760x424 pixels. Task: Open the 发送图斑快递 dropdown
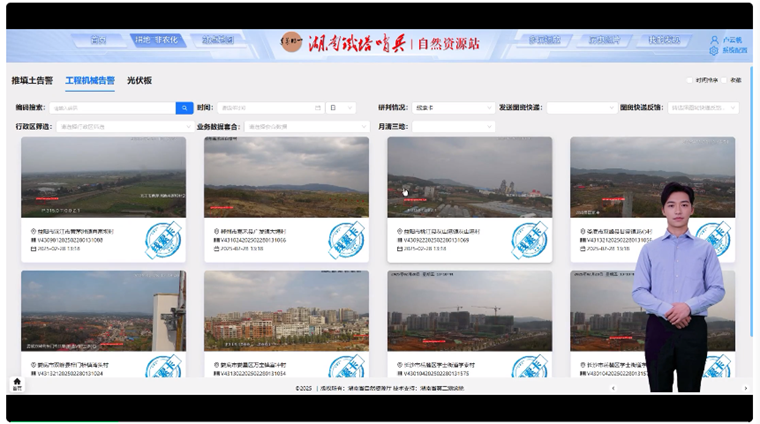(x=580, y=108)
